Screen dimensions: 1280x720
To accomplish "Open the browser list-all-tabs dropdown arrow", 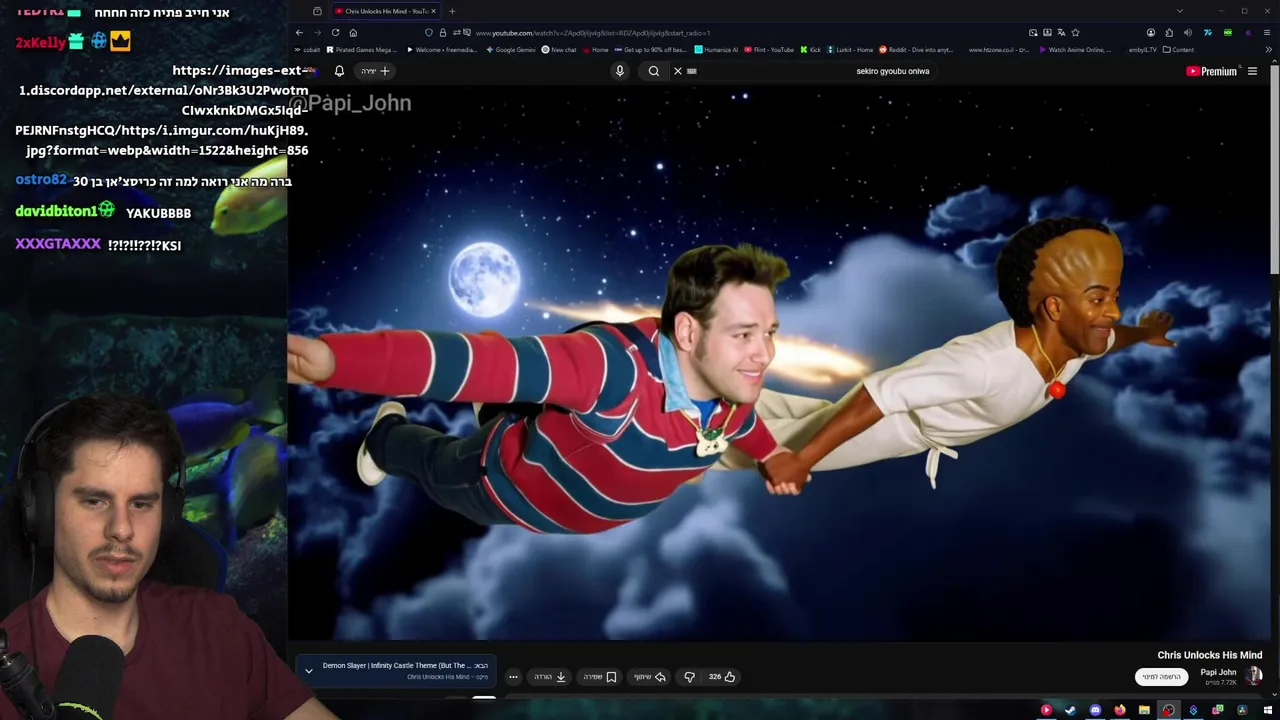I will [1180, 11].
